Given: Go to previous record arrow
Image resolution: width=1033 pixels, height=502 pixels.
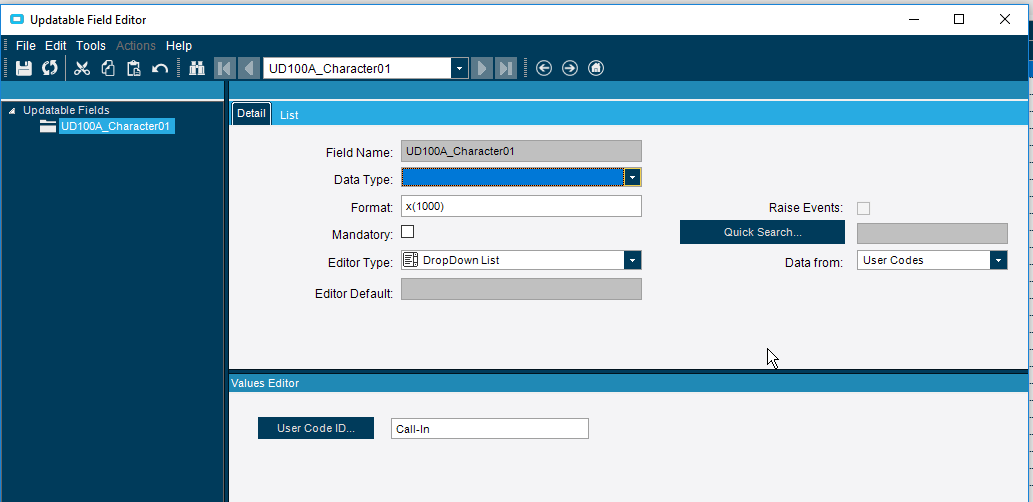Looking at the screenshot, I should [x=249, y=68].
